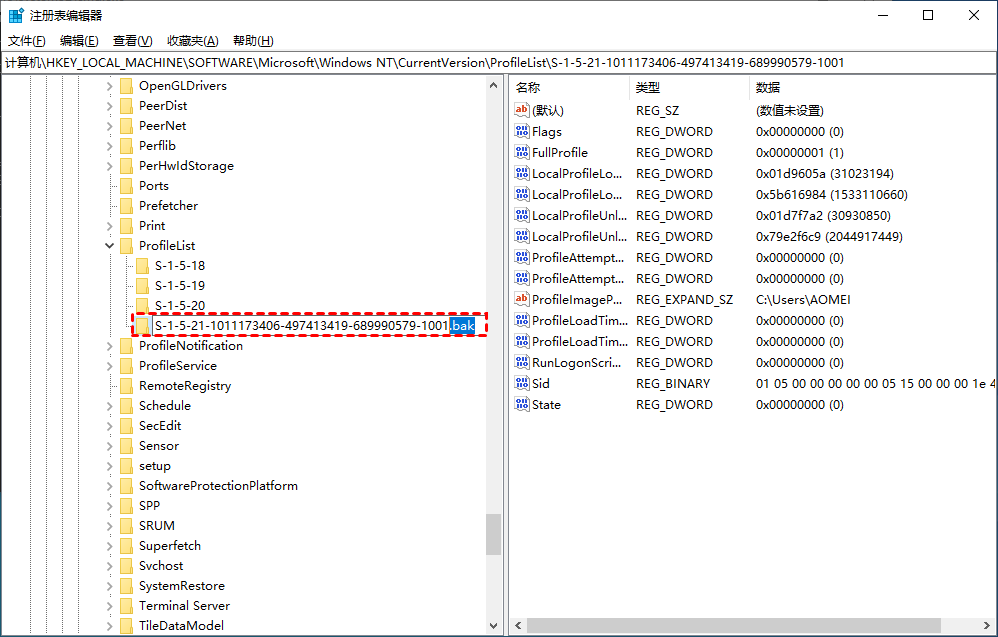998x637 pixels.
Task: Select the (数值未设置) data cell
Action: (x=790, y=110)
